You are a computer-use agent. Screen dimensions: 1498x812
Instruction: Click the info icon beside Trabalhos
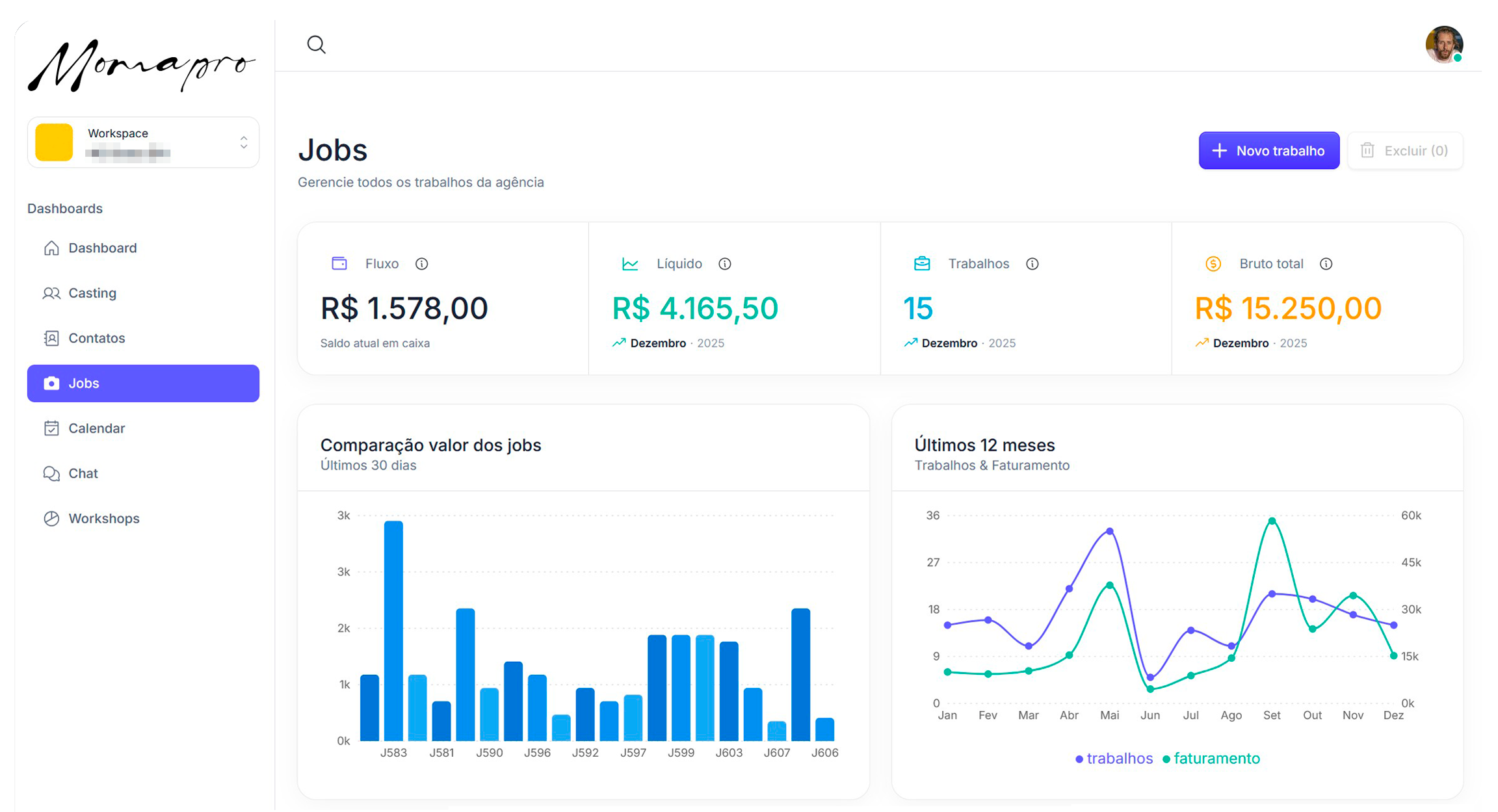click(1032, 264)
